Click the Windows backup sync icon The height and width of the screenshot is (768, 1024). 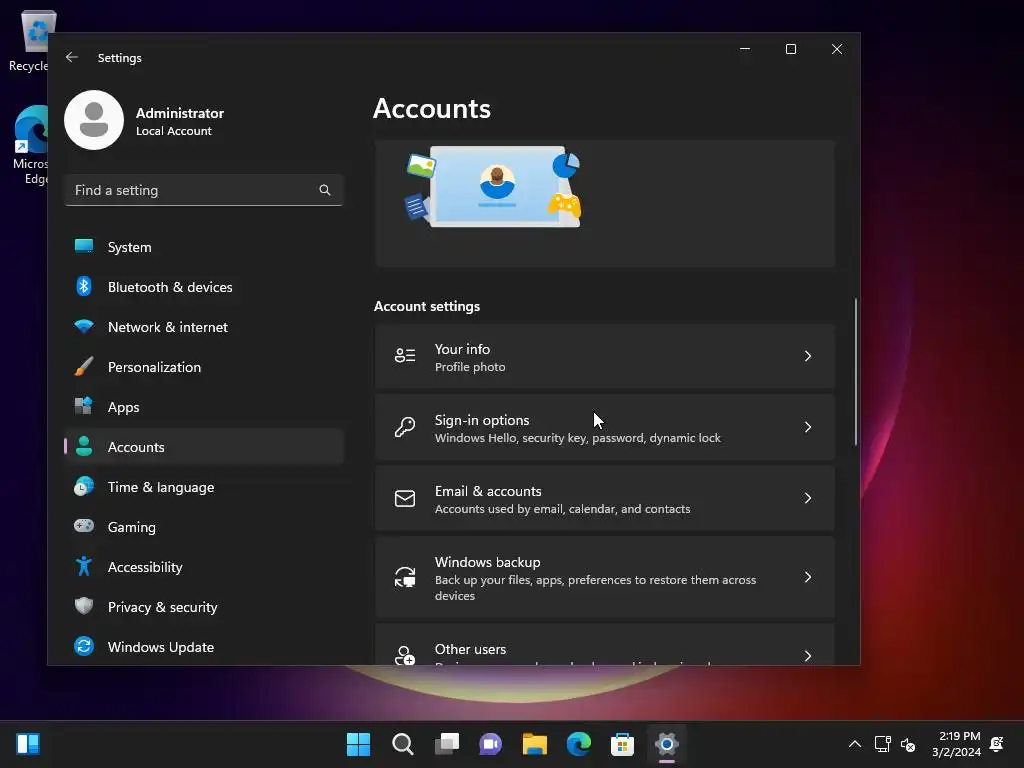[x=405, y=577]
